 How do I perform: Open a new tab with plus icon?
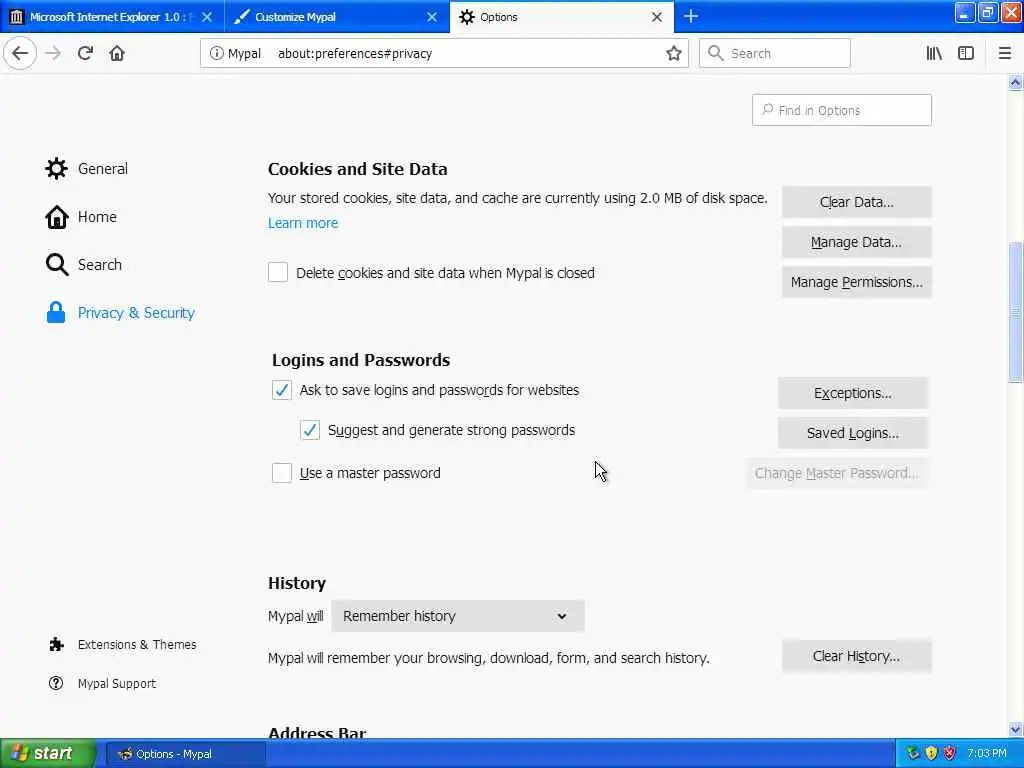tap(691, 16)
